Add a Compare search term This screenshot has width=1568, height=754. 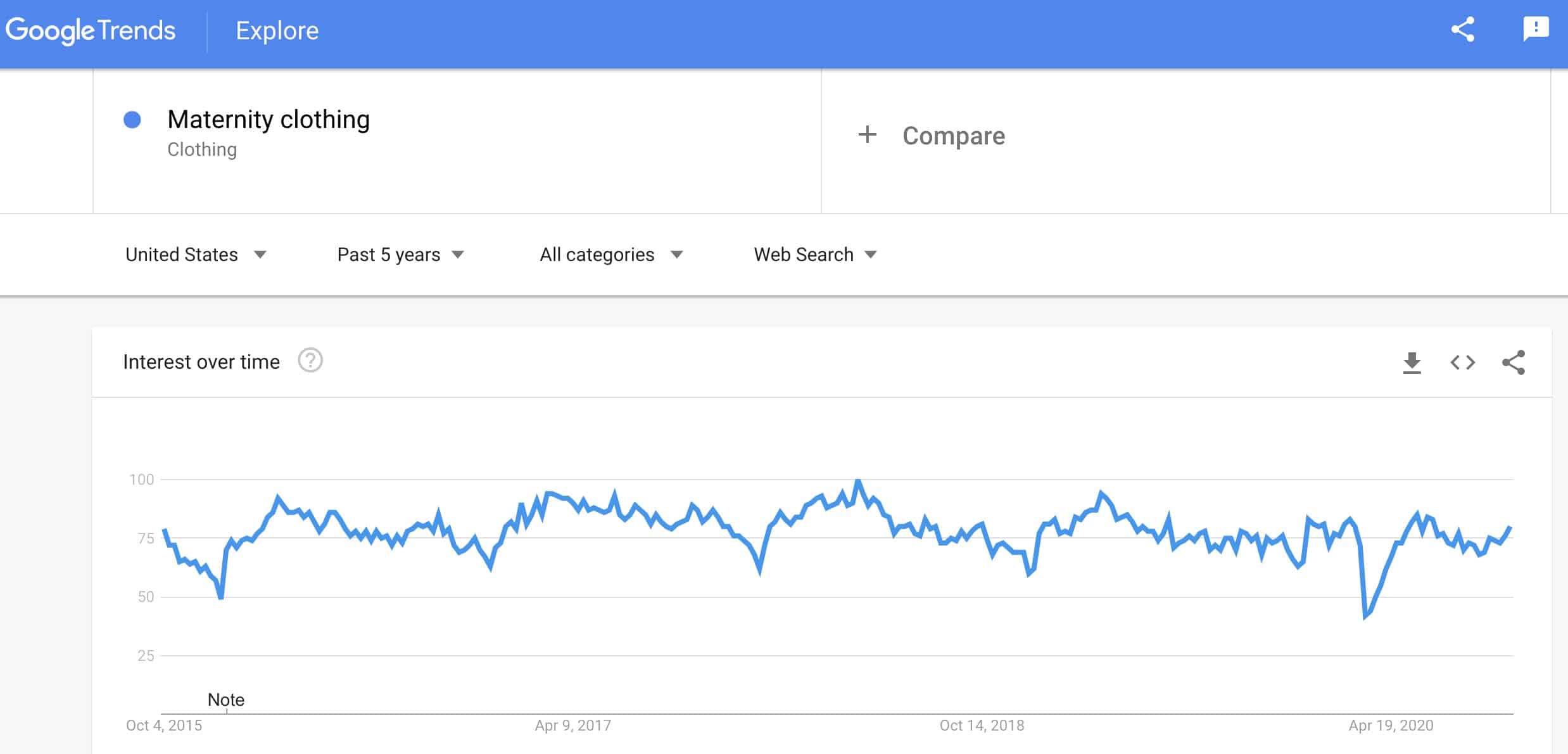(x=953, y=136)
